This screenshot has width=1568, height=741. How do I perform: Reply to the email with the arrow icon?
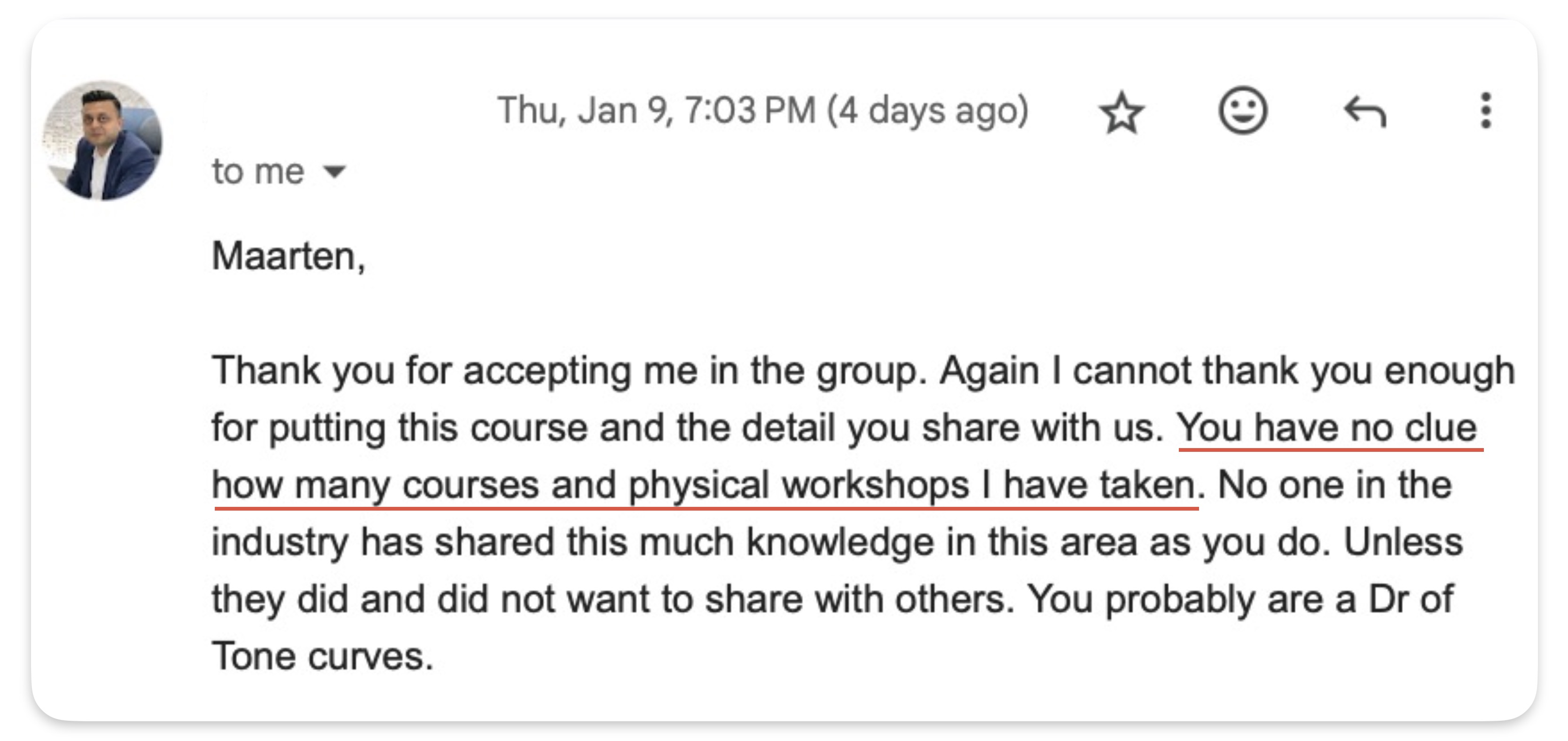pyautogui.click(x=1364, y=112)
